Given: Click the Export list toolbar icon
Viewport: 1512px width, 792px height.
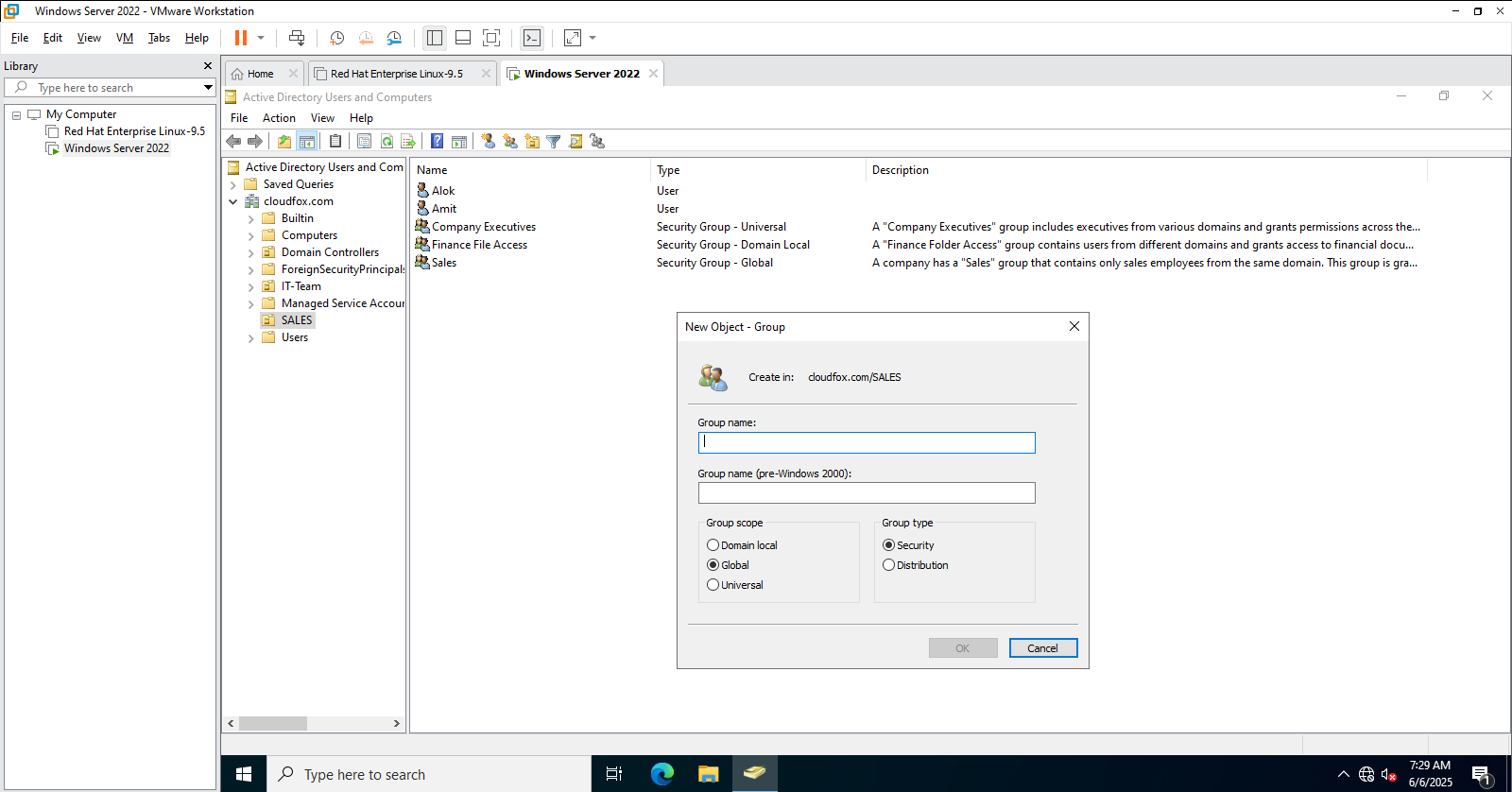Looking at the screenshot, I should (408, 142).
